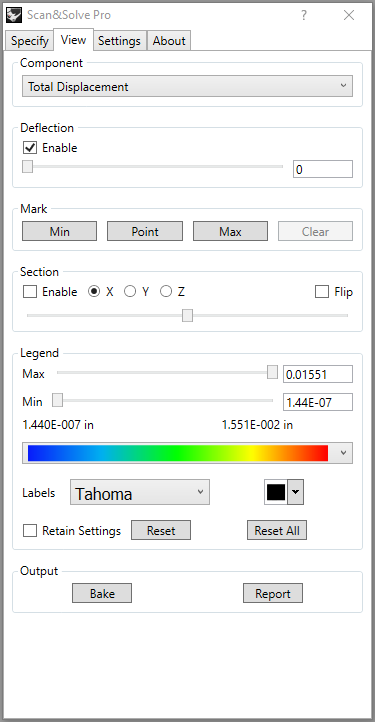The image size is (375, 722).
Task: Uncheck the Deflection Enable checkbox
Action: [x=30, y=148]
